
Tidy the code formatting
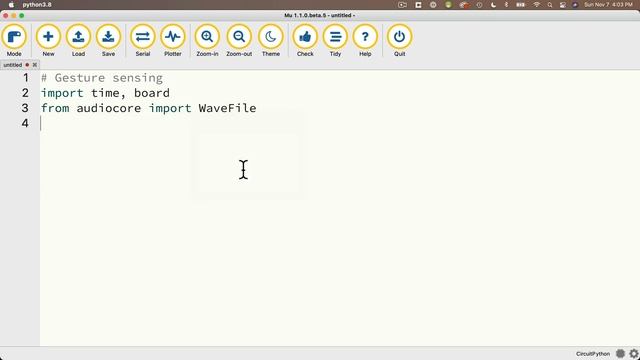(335, 40)
